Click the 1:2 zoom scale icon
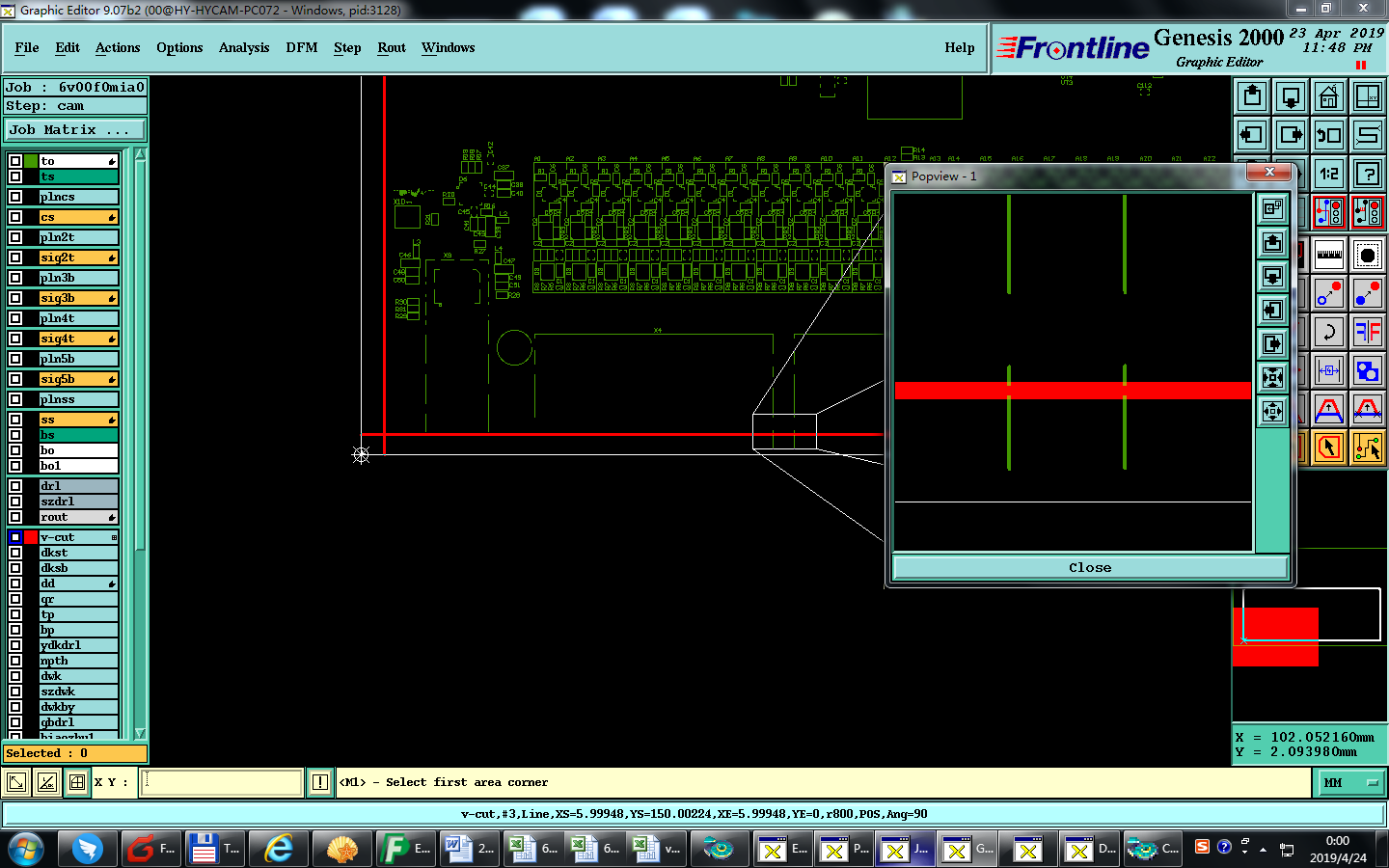 1329,174
